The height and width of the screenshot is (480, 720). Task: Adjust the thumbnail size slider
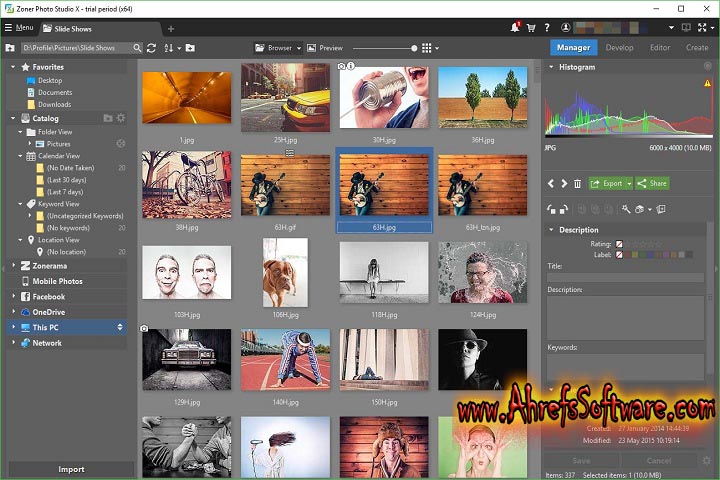414,48
